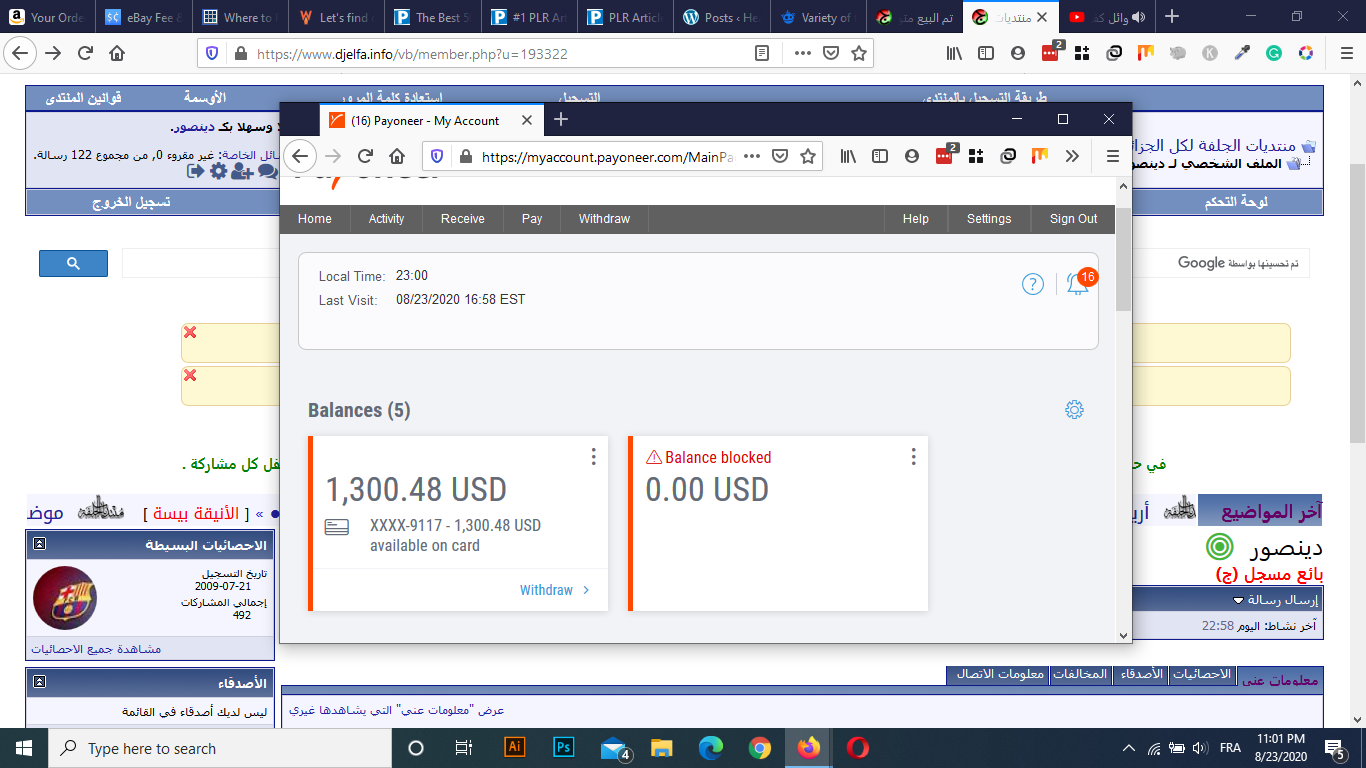Click تسجيل الخروج logout link on forum
This screenshot has width=1366, height=768.
(131, 201)
